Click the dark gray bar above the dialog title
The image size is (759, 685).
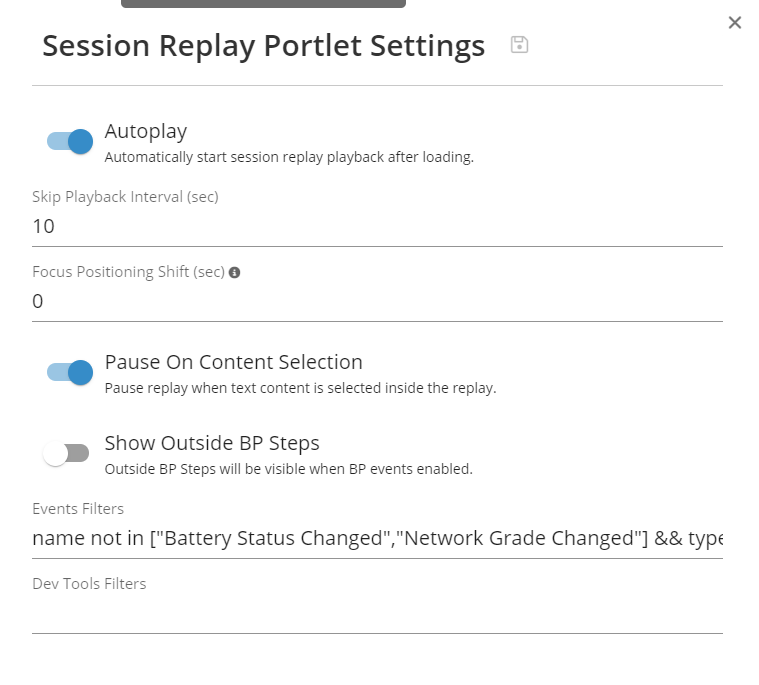(x=263, y=4)
